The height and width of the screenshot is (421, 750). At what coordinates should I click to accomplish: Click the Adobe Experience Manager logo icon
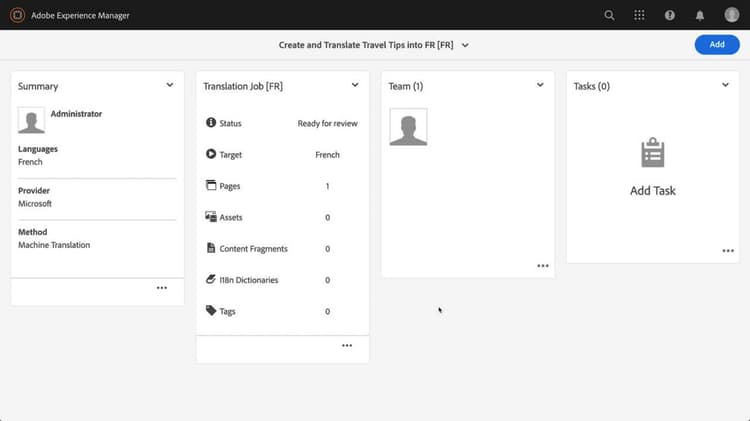(x=17, y=15)
